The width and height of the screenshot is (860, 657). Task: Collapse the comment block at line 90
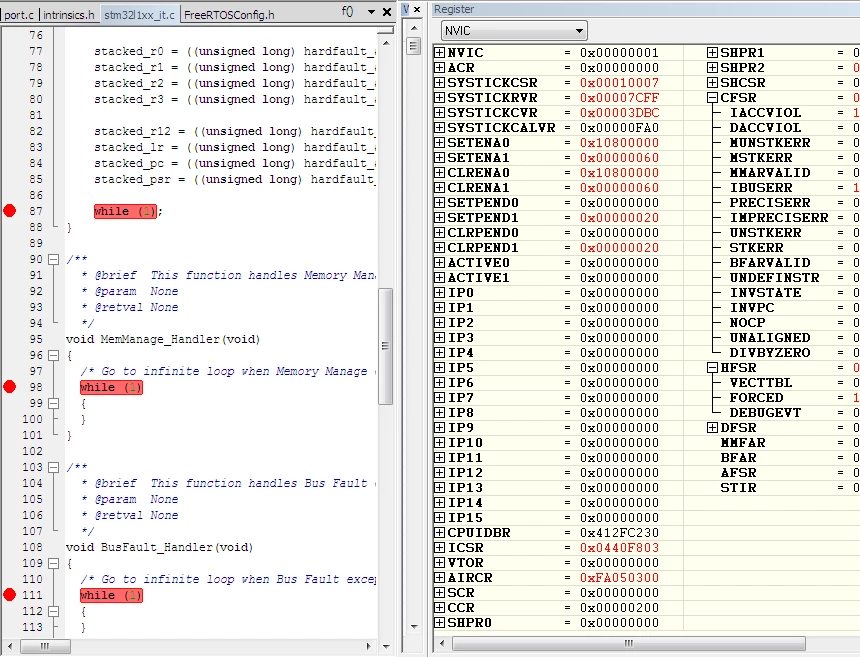[53, 259]
